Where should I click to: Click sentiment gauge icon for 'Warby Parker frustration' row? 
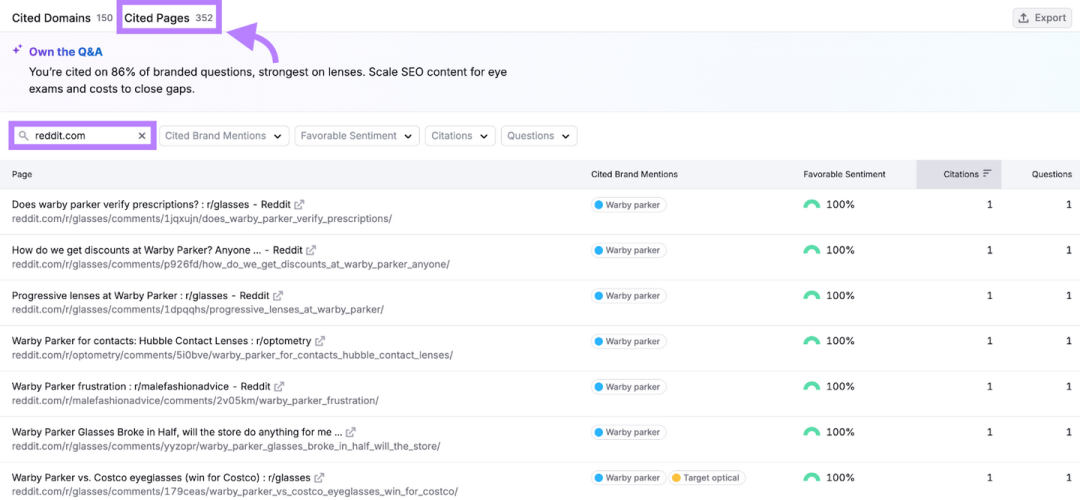(x=812, y=386)
